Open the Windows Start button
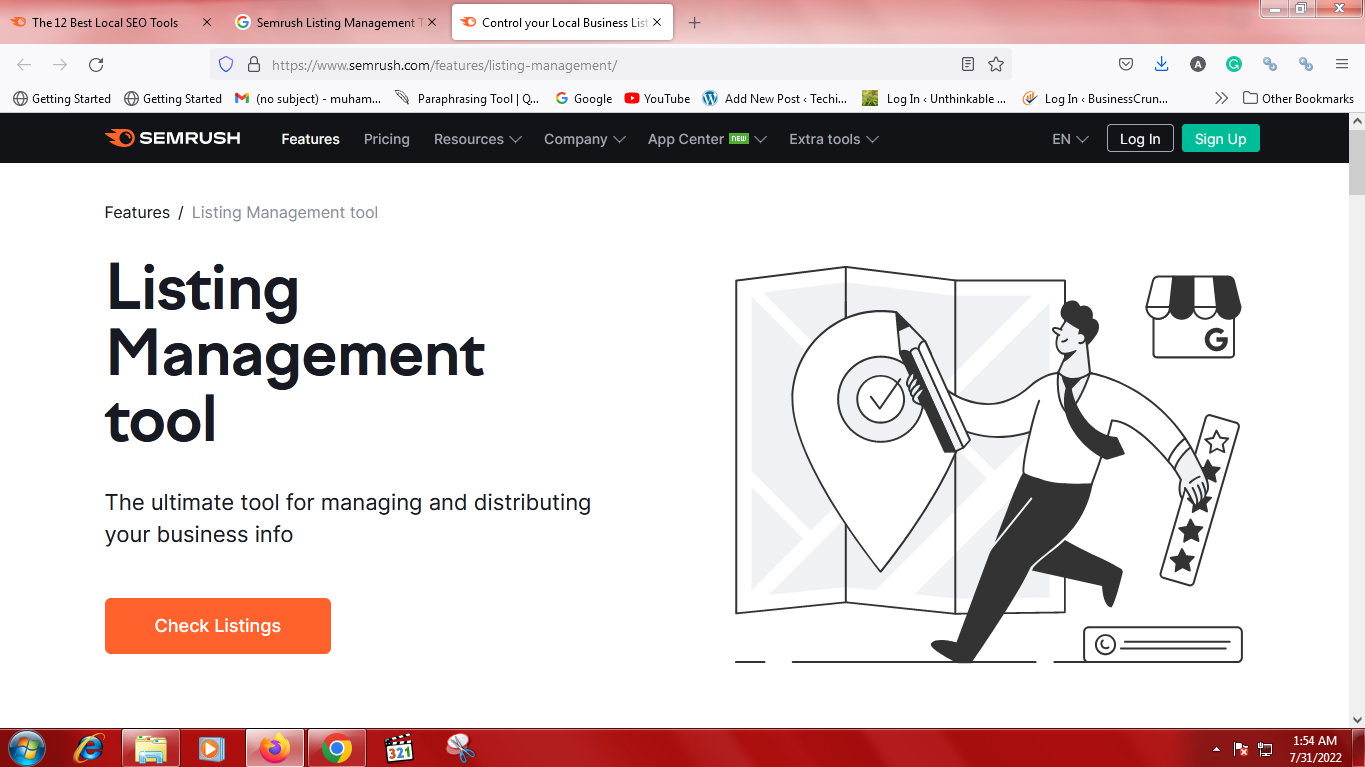The width and height of the screenshot is (1365, 767). coord(26,748)
